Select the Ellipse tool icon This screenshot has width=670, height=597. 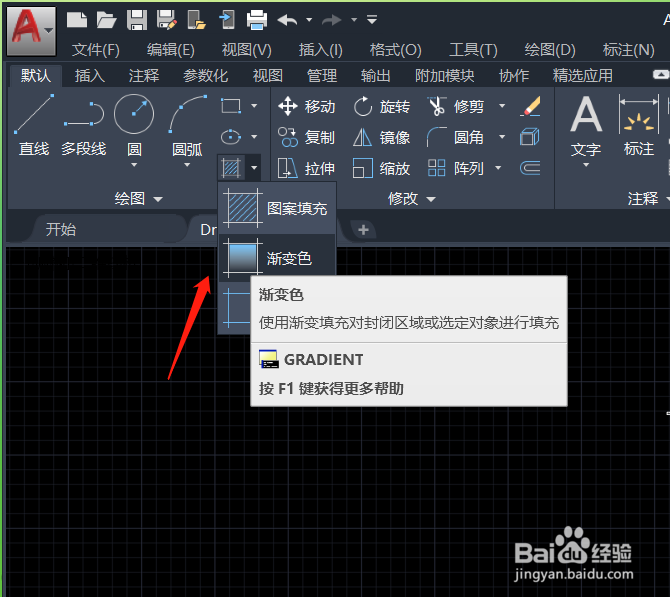pos(231,137)
